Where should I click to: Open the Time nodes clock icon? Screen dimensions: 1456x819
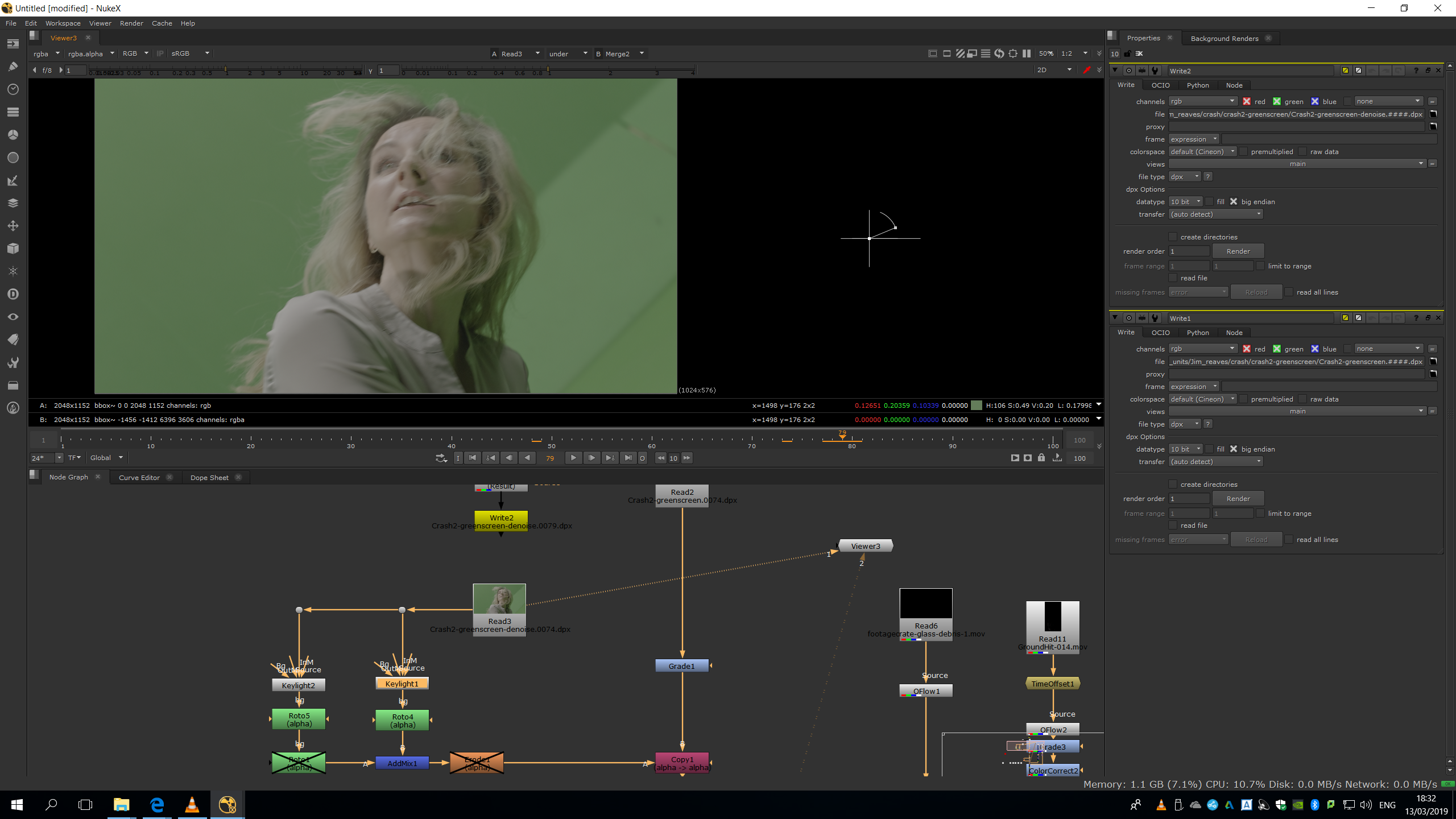point(13,89)
